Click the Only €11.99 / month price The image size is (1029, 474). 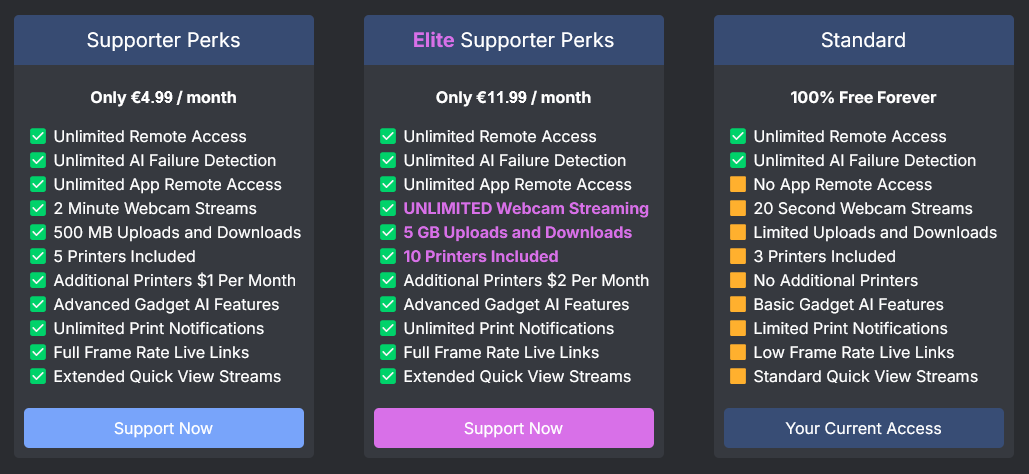coord(513,98)
